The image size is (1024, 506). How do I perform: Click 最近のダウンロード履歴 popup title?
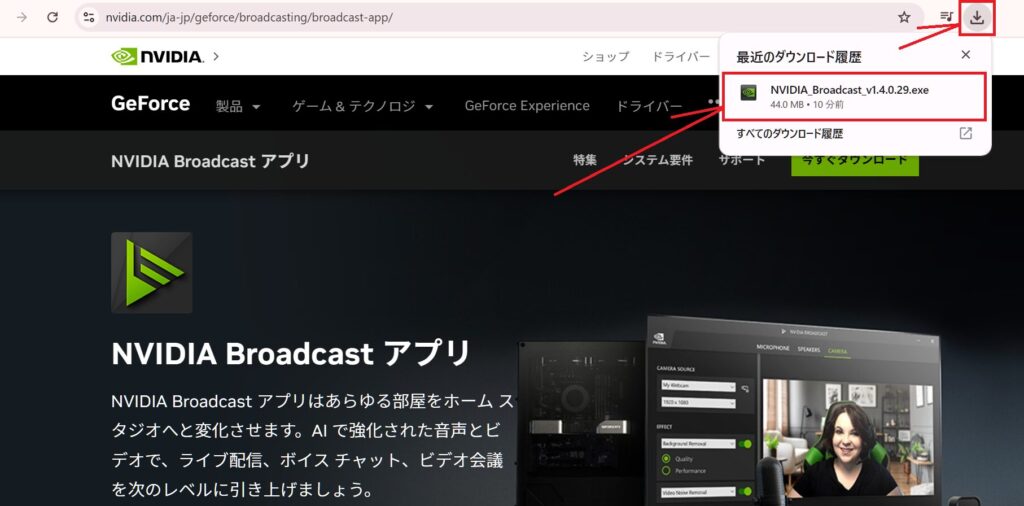point(799,57)
